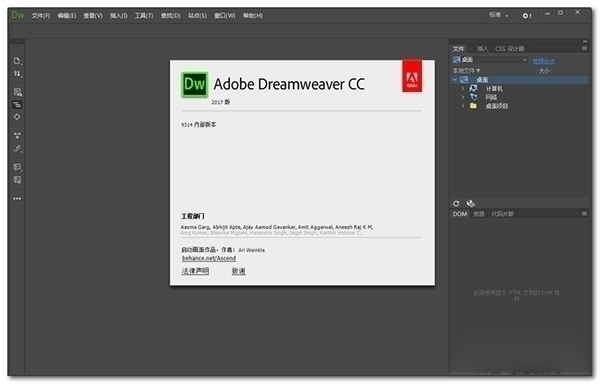
Task: Click the refresh icon in Files panel
Action: coord(456,203)
